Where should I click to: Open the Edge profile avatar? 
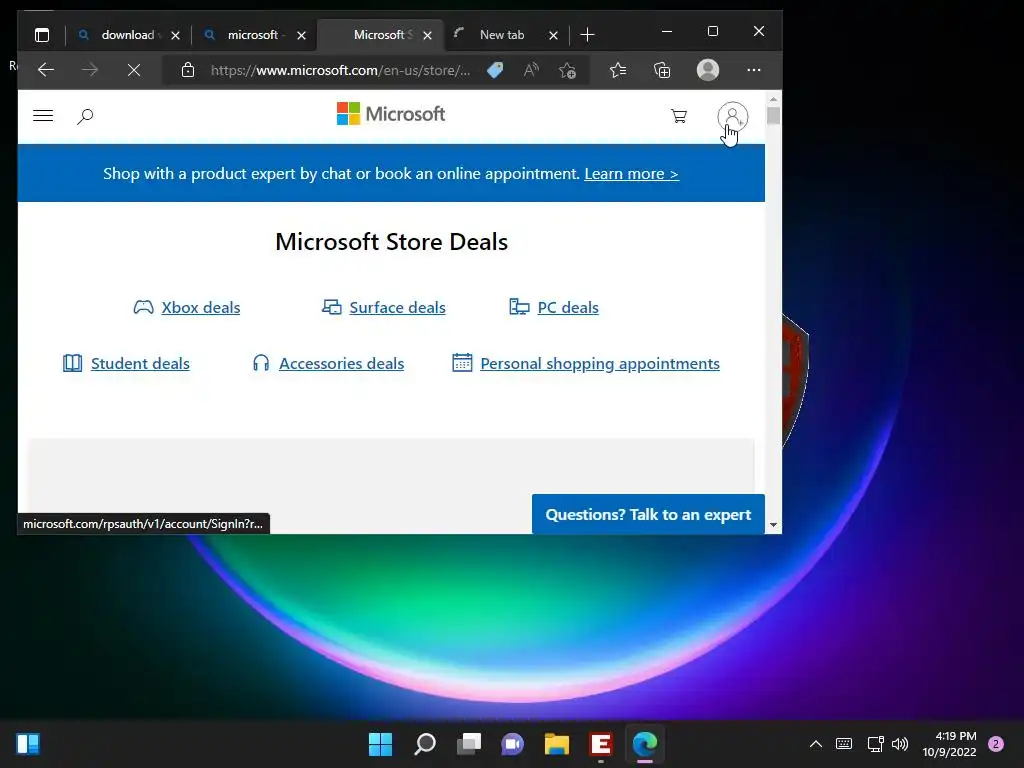708,70
